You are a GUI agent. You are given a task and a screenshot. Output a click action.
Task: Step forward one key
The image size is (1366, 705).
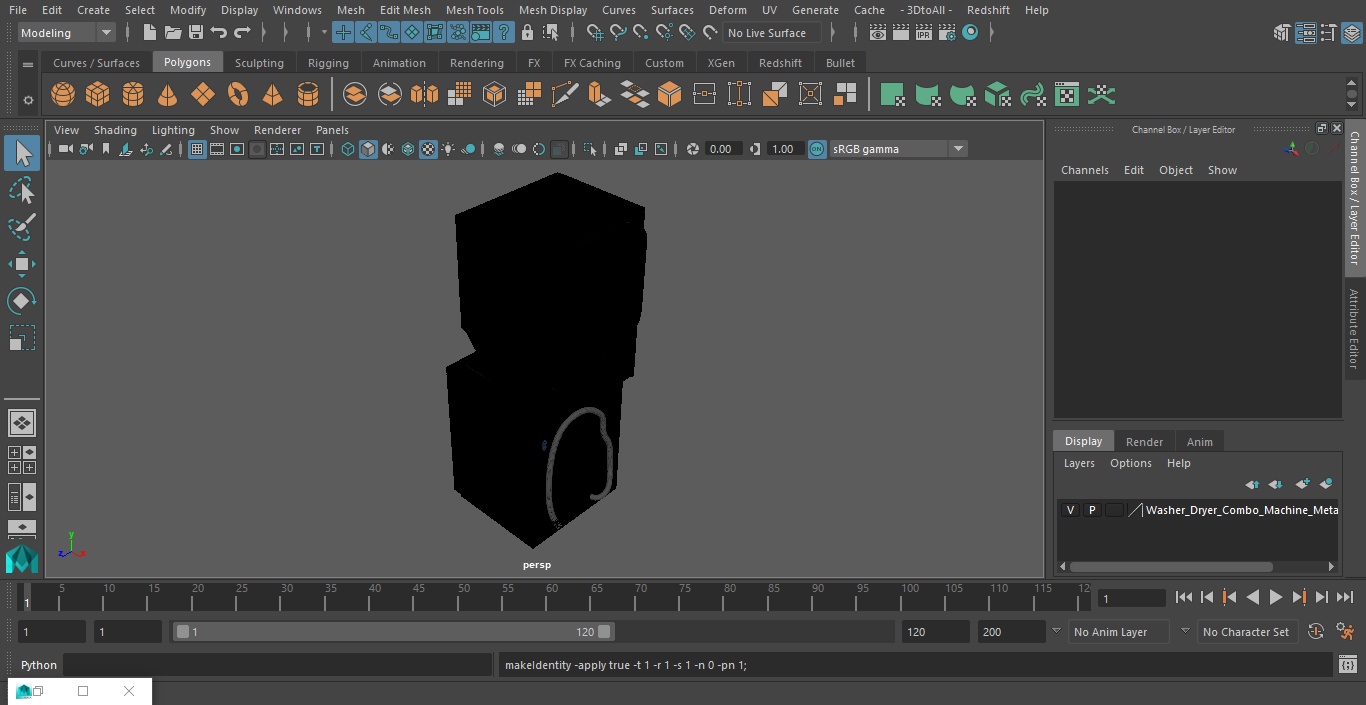(x=1299, y=597)
